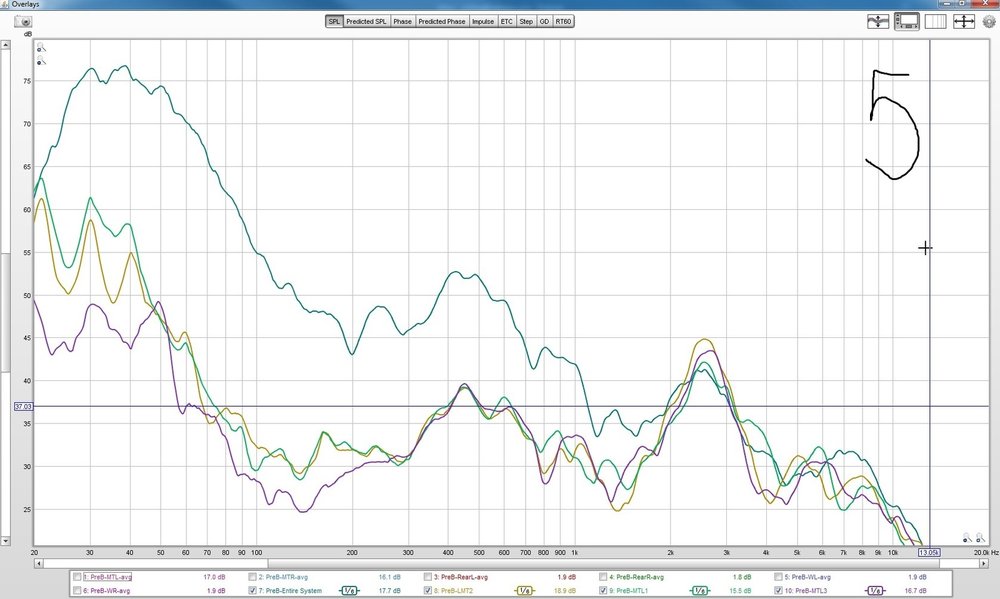The height and width of the screenshot is (599, 1000).
Task: Click the separate traces toolbar icon
Action: click(878, 21)
